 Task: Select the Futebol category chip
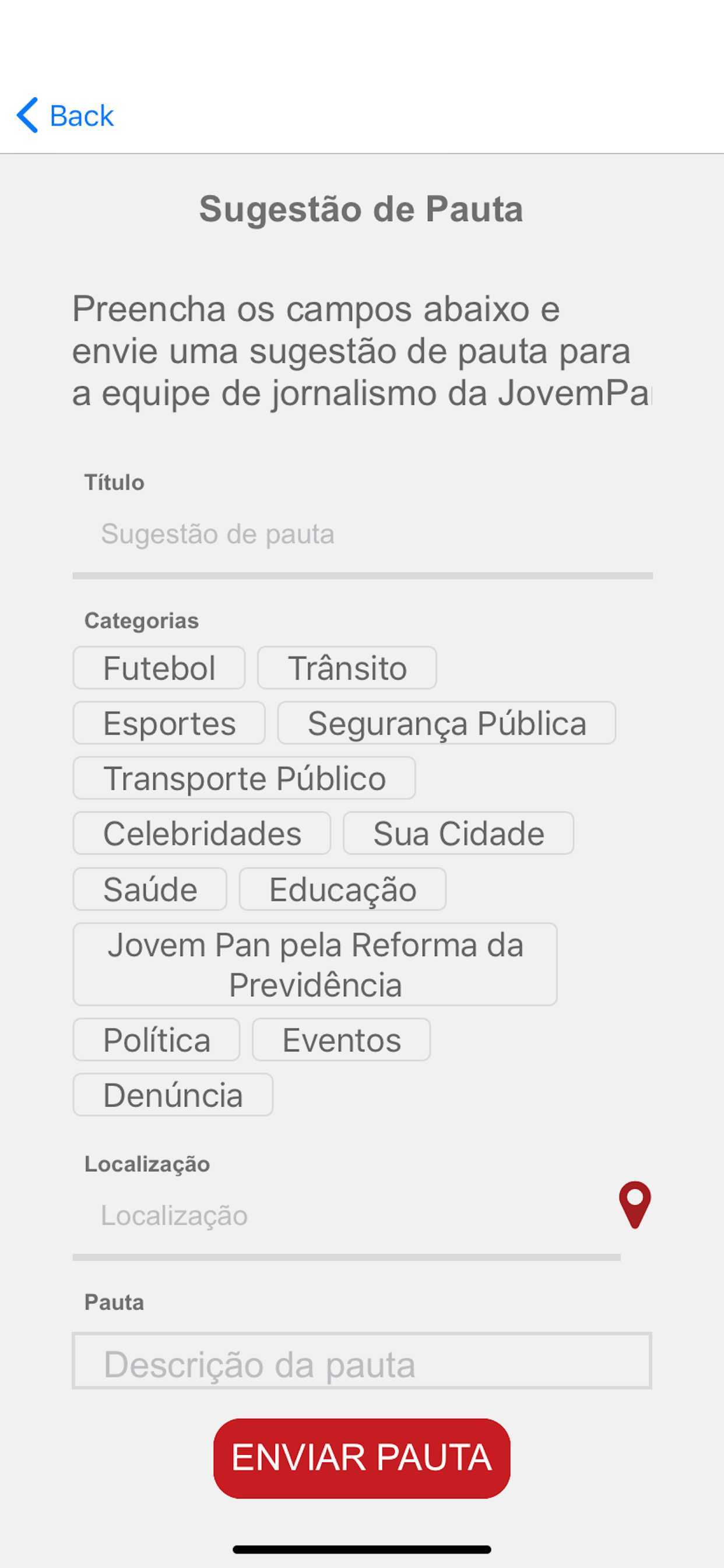159,668
